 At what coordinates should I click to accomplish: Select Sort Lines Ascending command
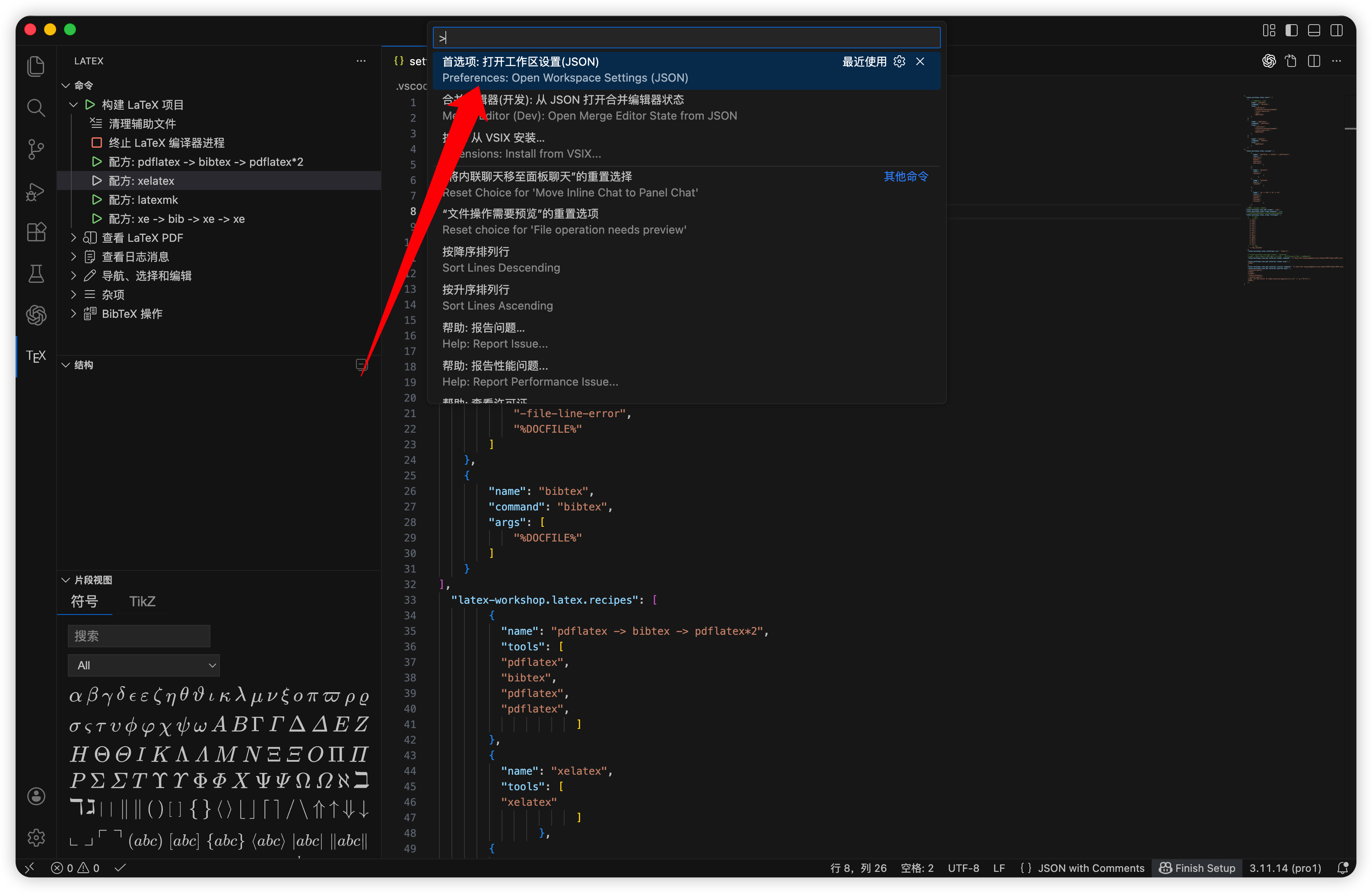pyautogui.click(x=686, y=298)
